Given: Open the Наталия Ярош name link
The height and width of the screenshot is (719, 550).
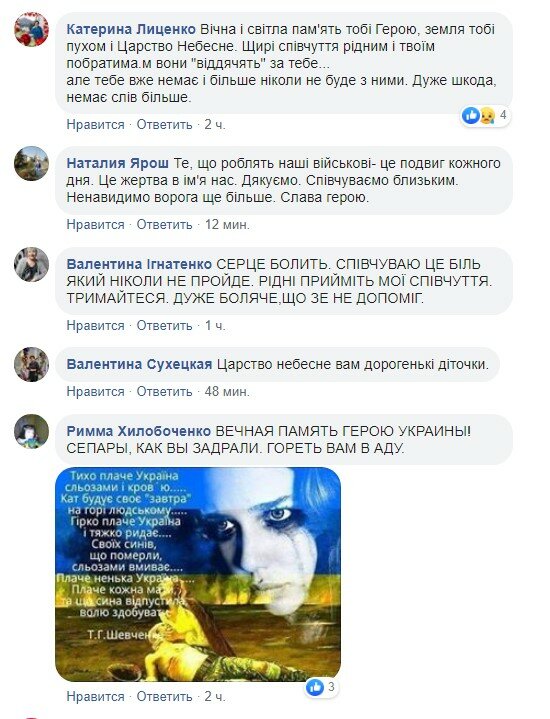Looking at the screenshot, I should tap(117, 163).
